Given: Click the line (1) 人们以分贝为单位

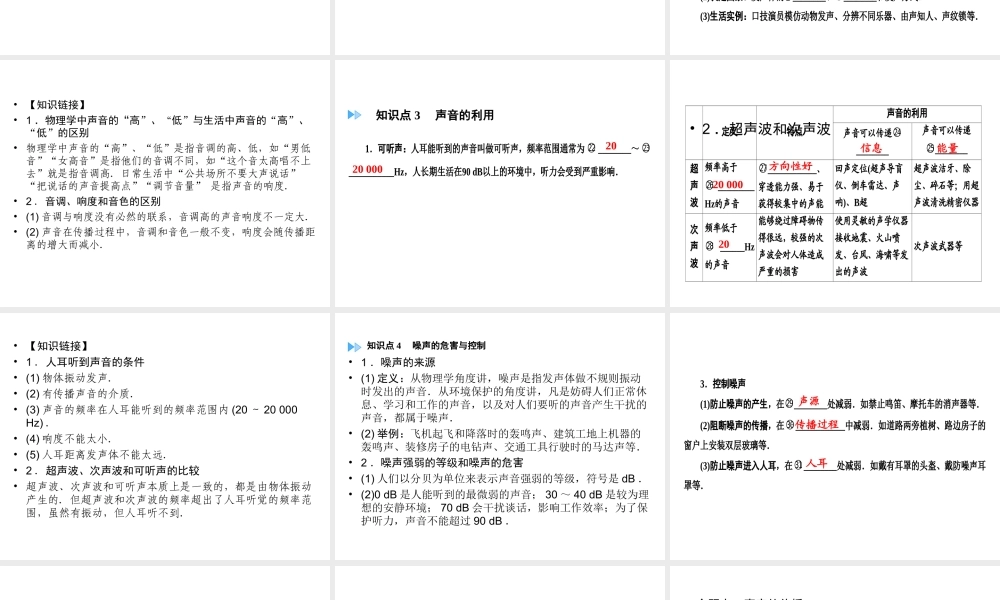Looking at the screenshot, I should [501, 478].
